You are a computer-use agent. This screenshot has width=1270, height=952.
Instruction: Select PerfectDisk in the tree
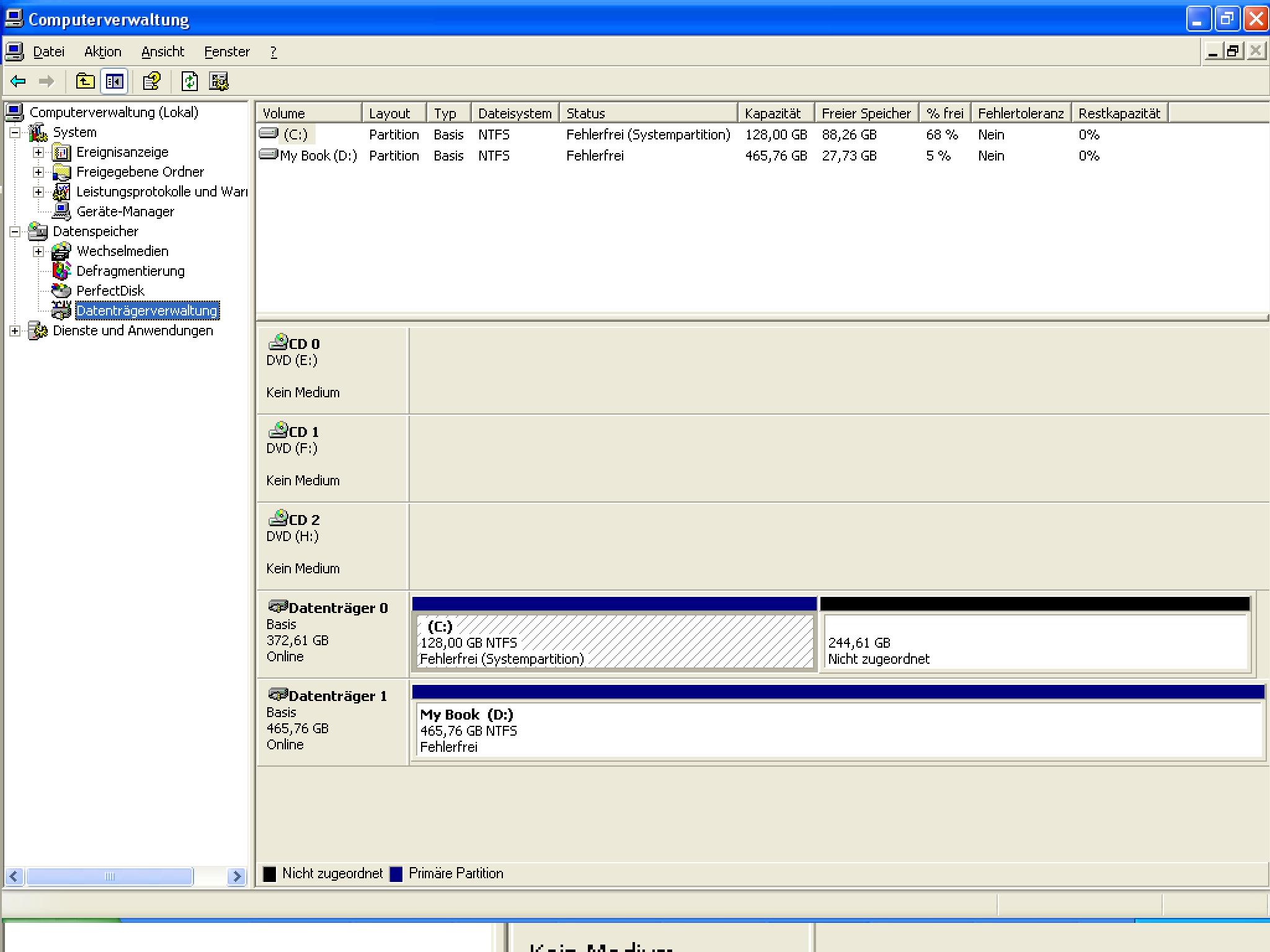pyautogui.click(x=110, y=291)
